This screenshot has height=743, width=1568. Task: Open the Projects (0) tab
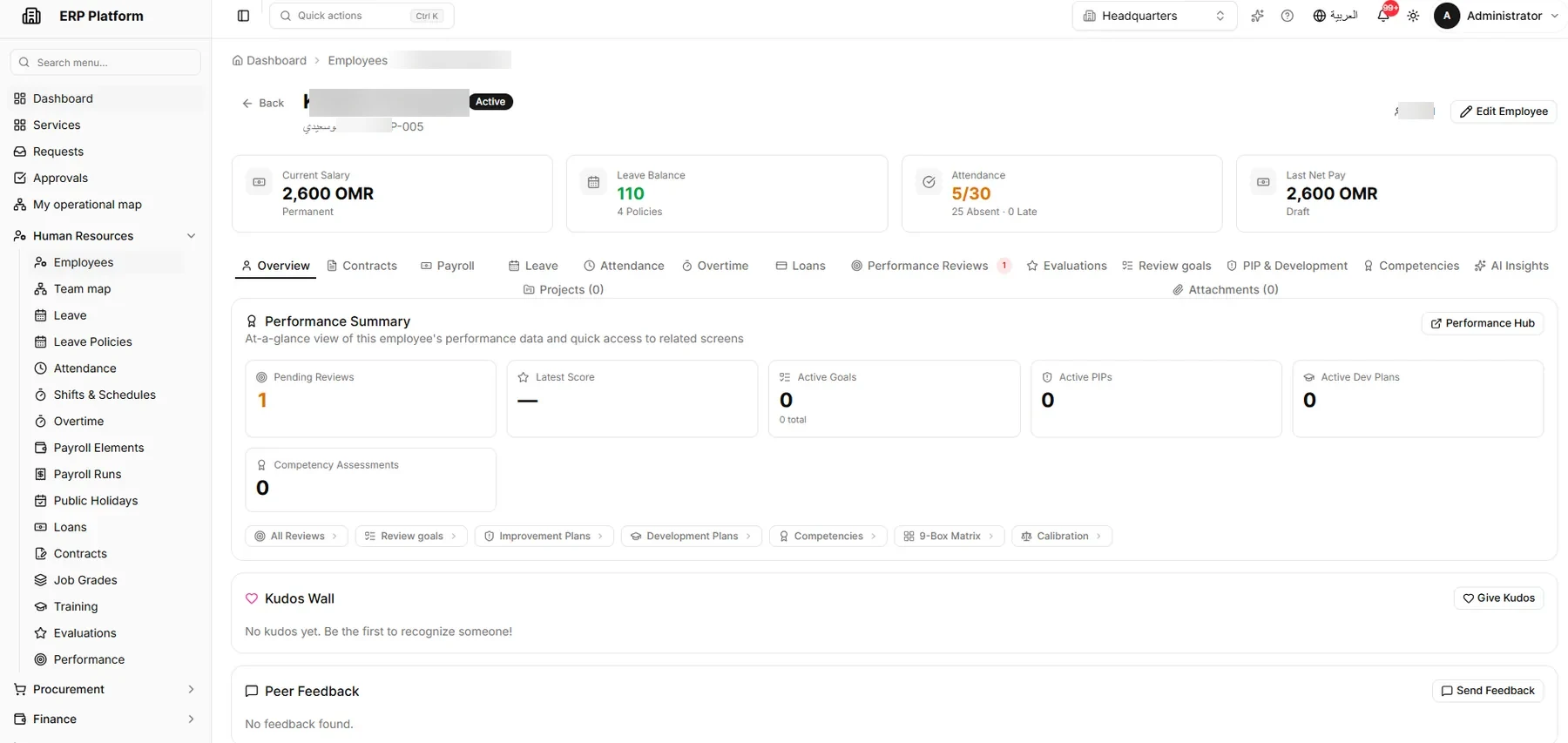click(x=563, y=289)
